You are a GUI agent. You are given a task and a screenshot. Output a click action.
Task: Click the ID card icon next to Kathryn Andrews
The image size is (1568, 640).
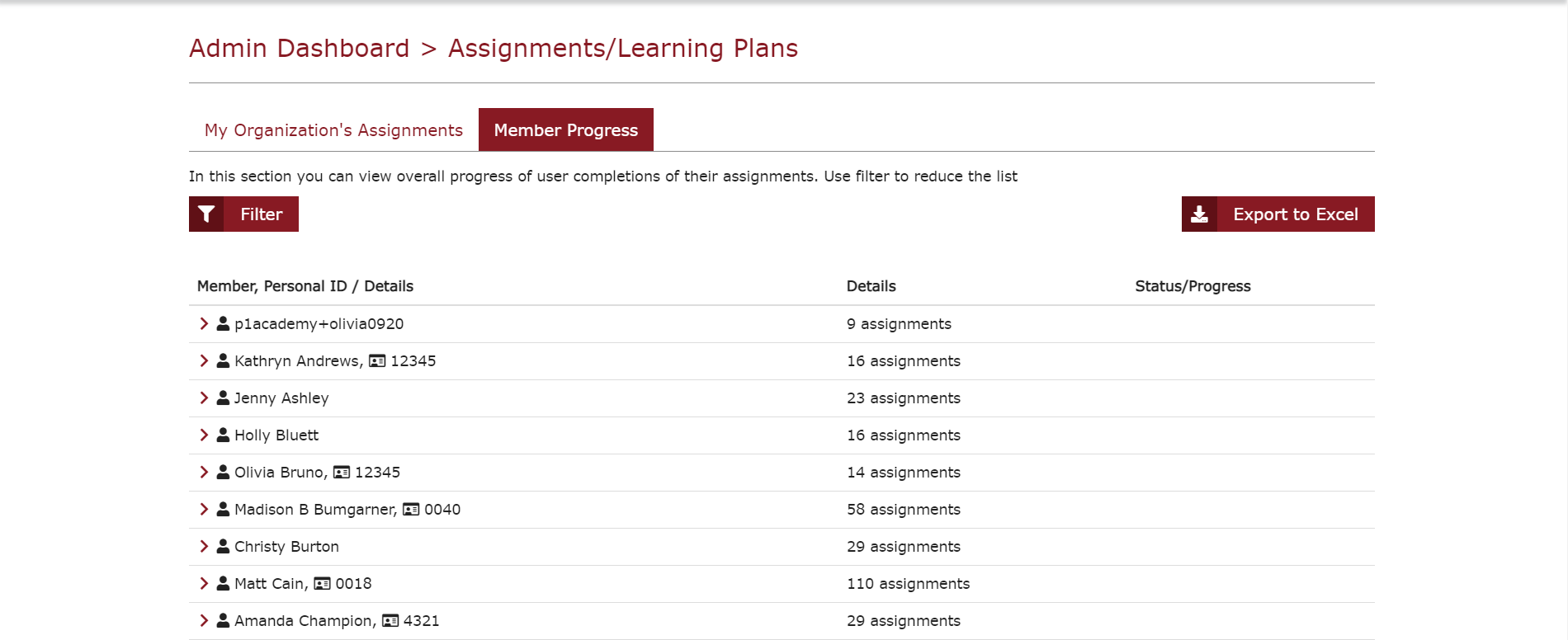point(377,361)
